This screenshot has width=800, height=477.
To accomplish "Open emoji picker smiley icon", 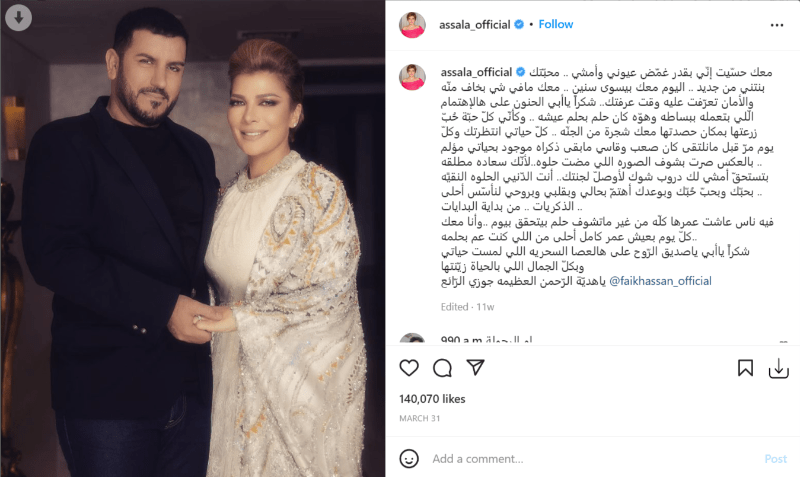I will (409, 458).
